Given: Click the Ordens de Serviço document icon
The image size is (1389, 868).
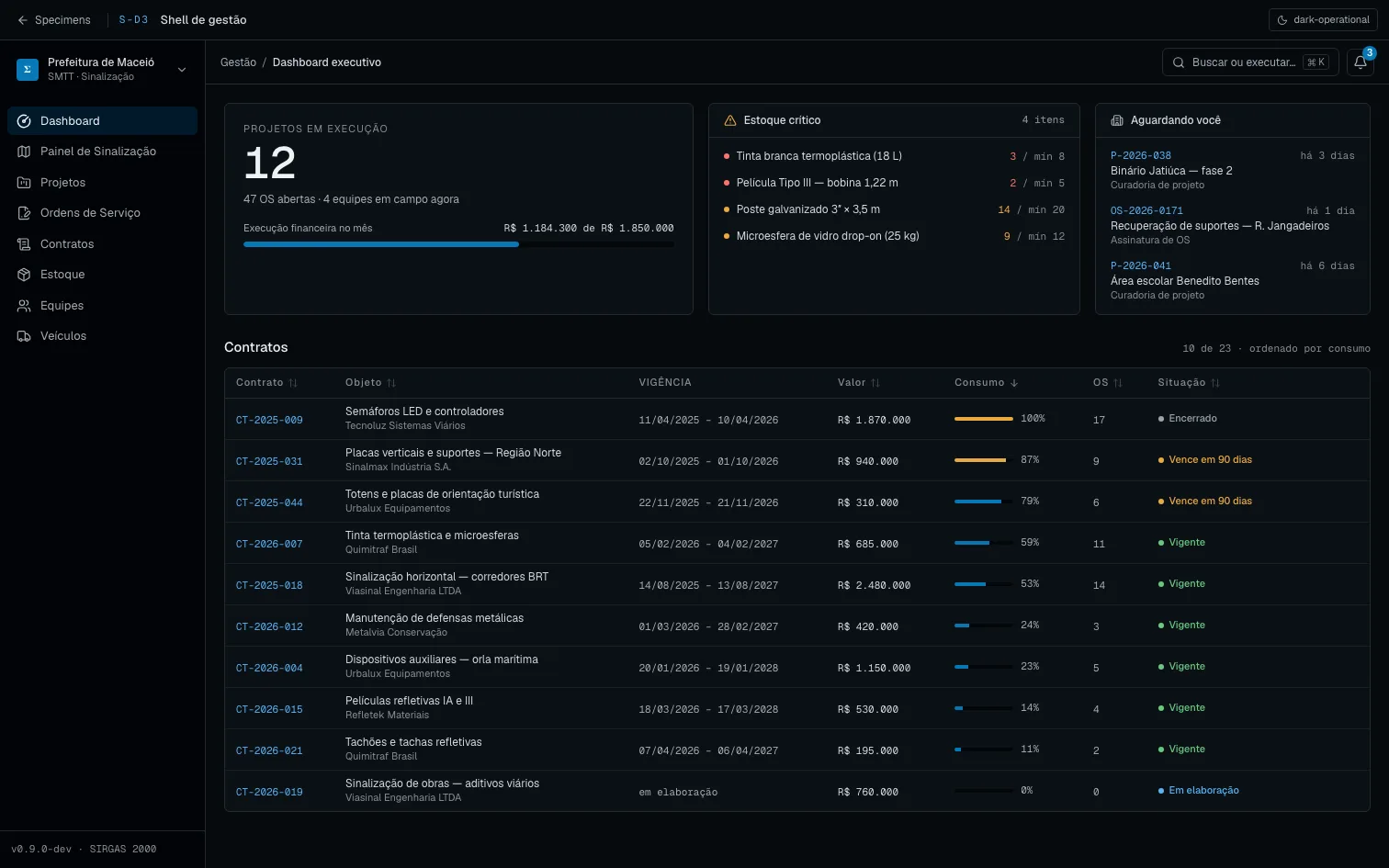Looking at the screenshot, I should tap(24, 213).
